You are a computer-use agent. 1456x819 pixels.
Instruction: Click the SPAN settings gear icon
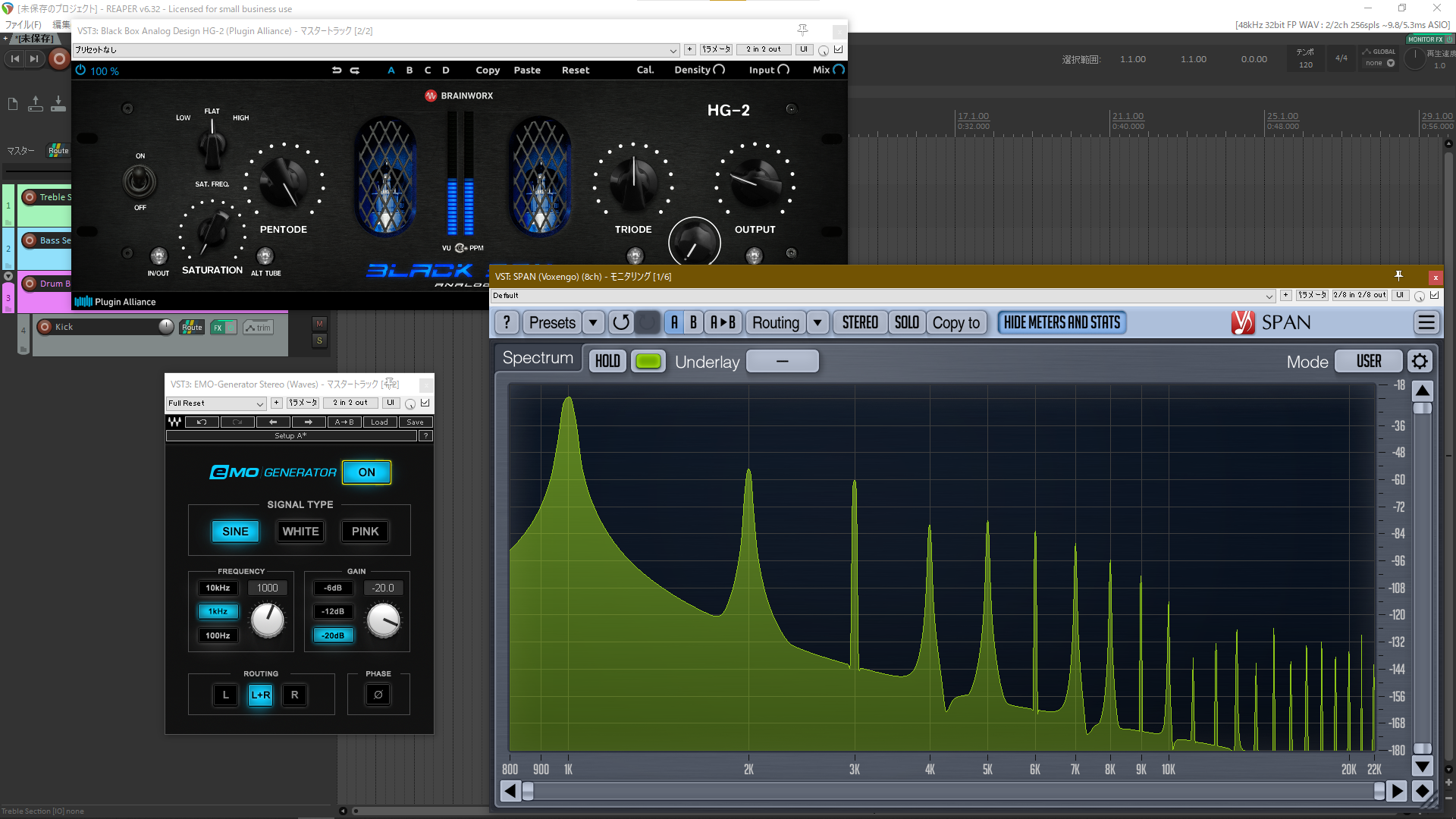(1420, 361)
